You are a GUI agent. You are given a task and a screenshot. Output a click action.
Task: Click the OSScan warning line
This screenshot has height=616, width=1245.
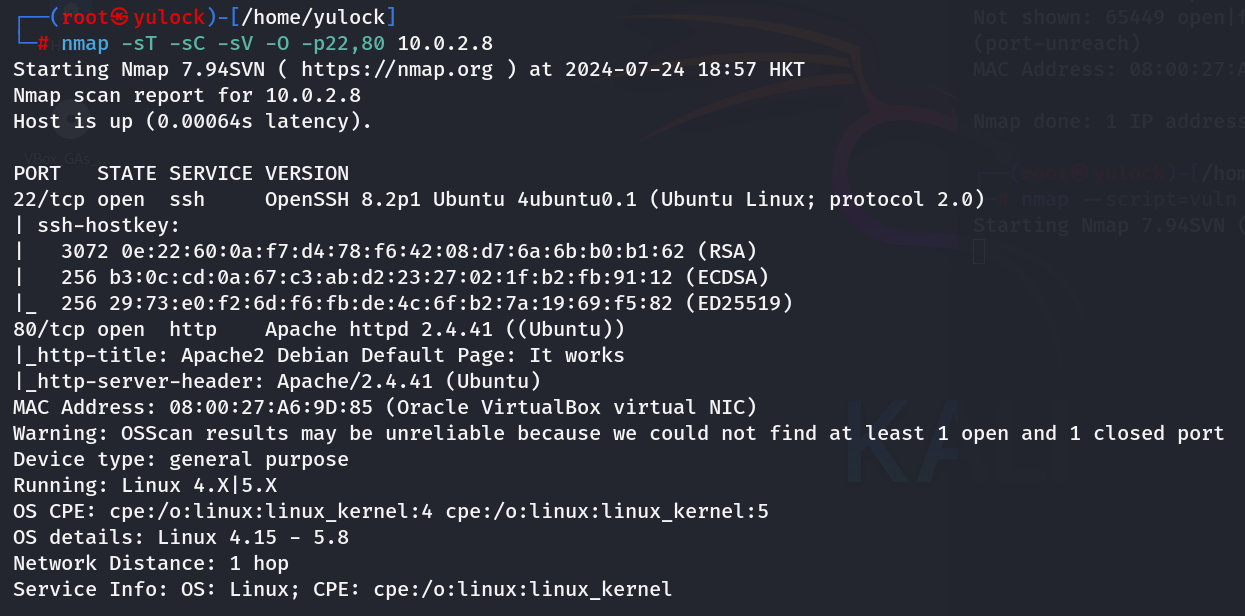[618, 433]
